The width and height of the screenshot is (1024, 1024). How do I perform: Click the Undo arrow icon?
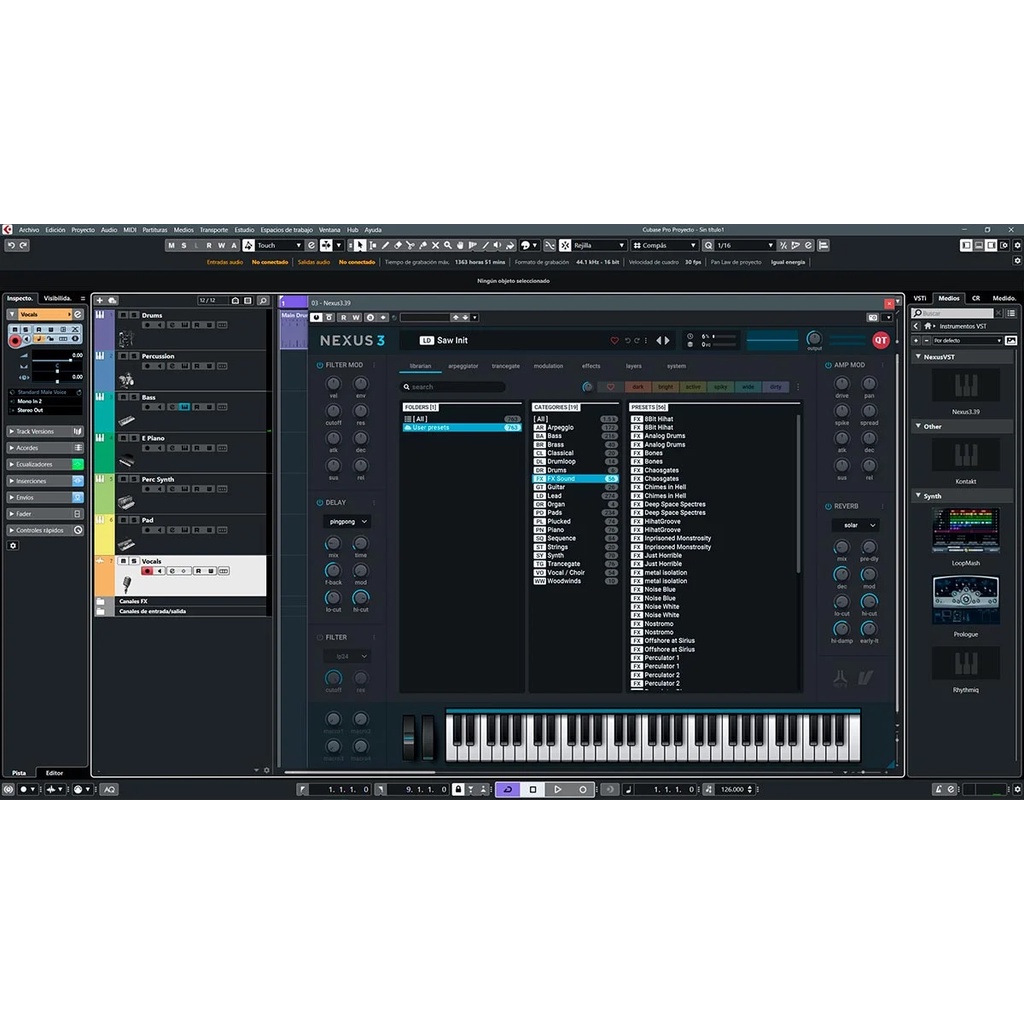coord(11,246)
